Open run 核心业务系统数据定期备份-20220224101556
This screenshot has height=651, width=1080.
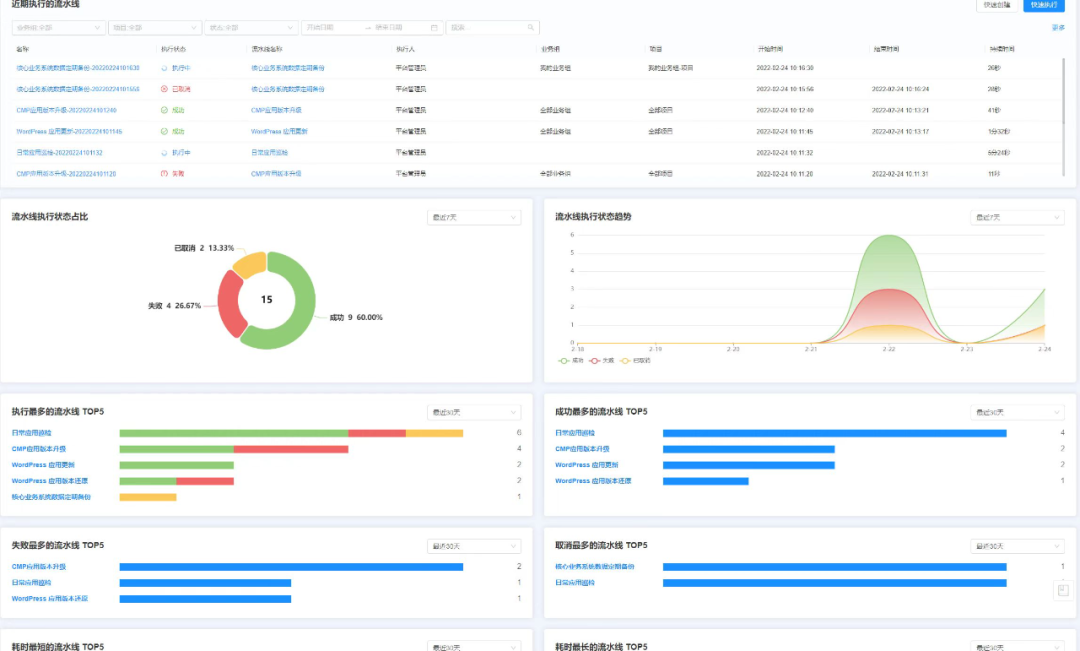78,89
